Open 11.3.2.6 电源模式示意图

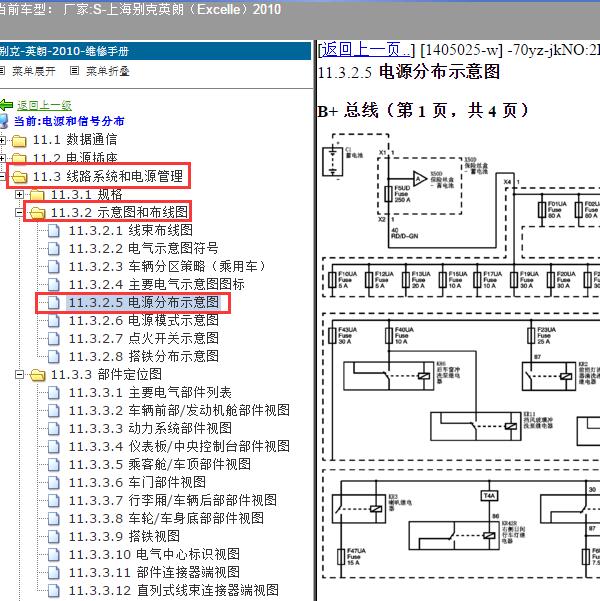144,320
